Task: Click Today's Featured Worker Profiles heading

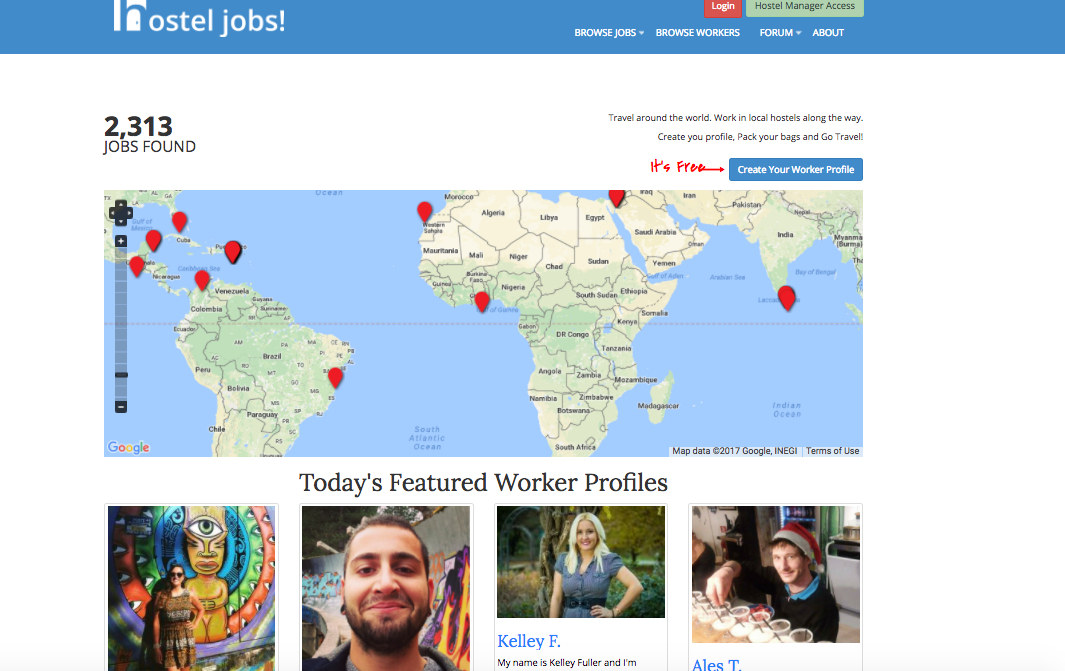Action: [x=483, y=483]
